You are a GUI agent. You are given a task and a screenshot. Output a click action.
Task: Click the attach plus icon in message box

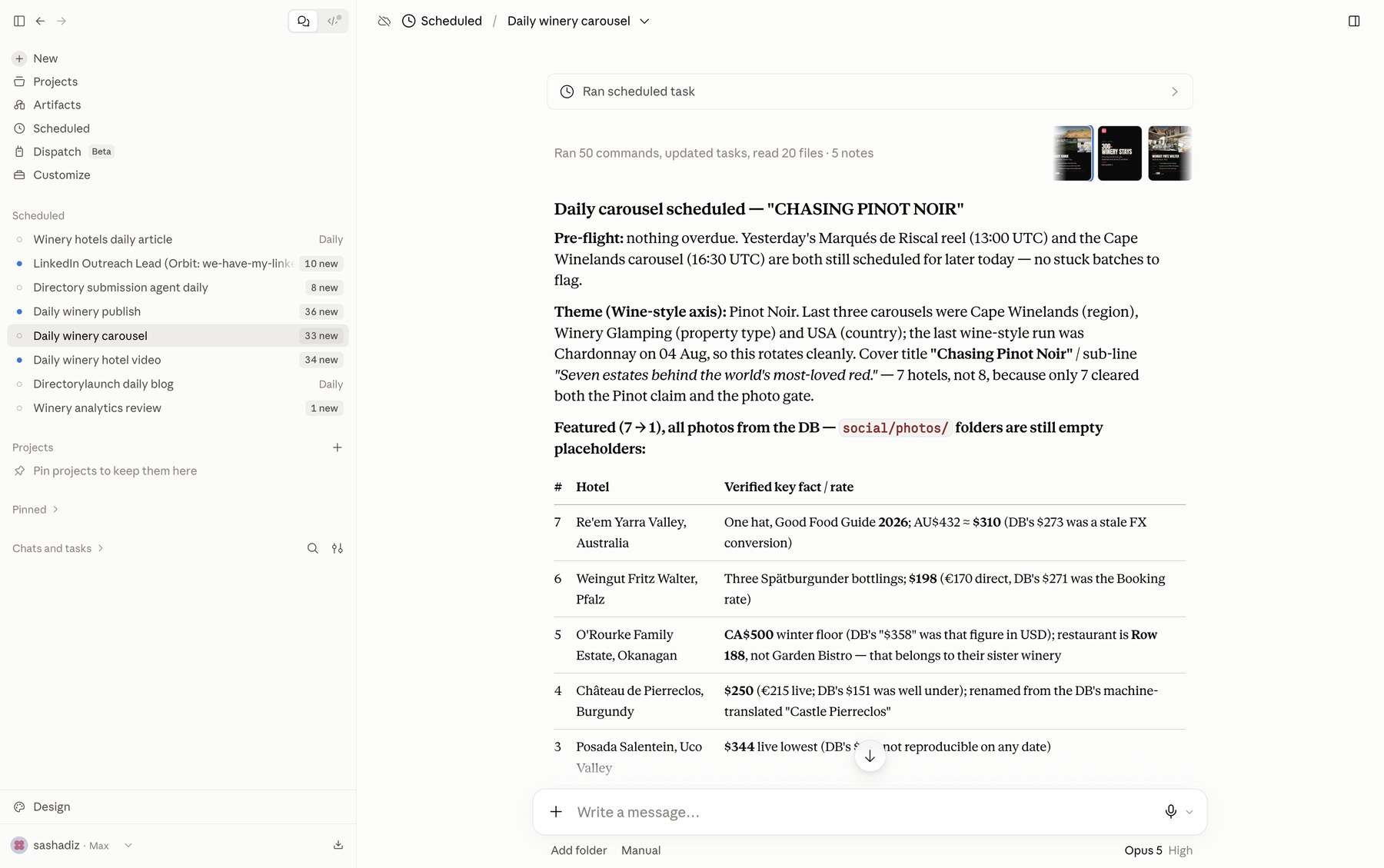556,812
